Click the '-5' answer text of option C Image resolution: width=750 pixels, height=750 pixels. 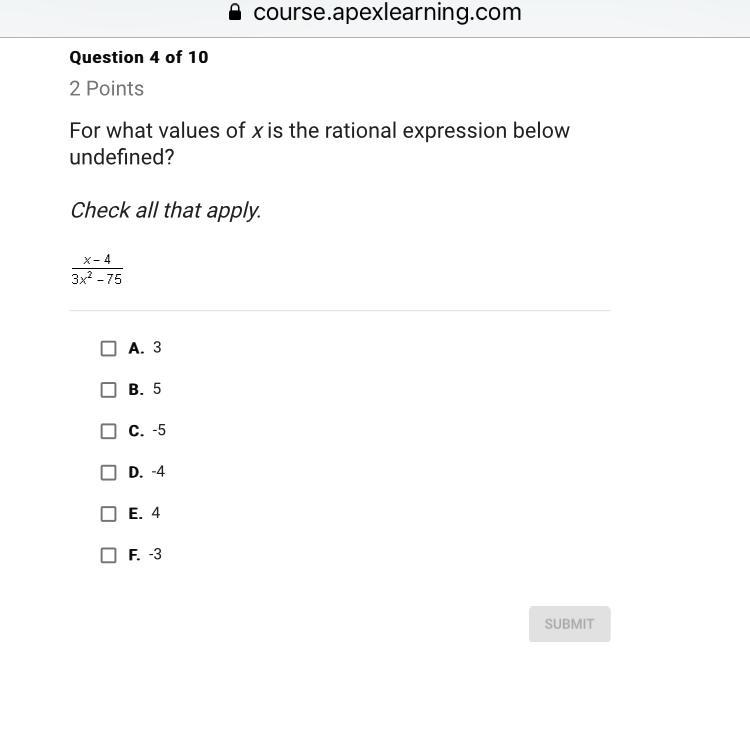pyautogui.click(x=159, y=430)
